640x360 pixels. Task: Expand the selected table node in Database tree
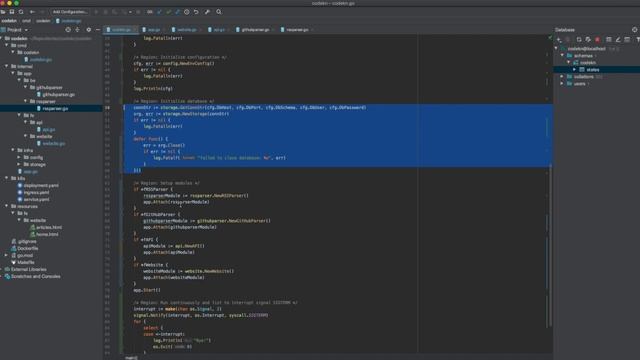click(575, 69)
